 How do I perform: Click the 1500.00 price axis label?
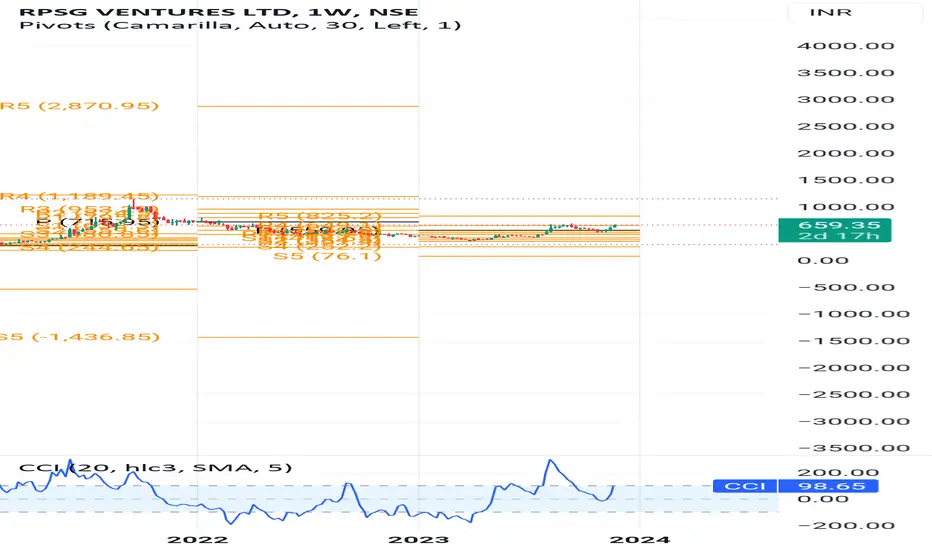845,180
